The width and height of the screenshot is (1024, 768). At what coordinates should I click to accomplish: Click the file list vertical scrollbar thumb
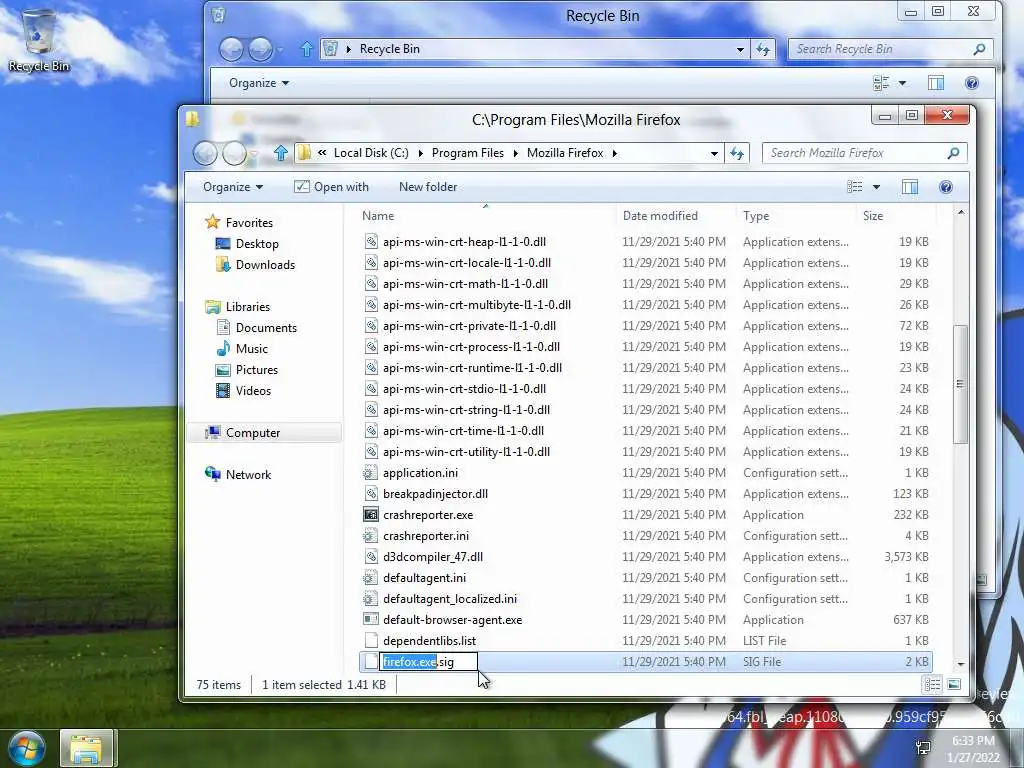(960, 384)
